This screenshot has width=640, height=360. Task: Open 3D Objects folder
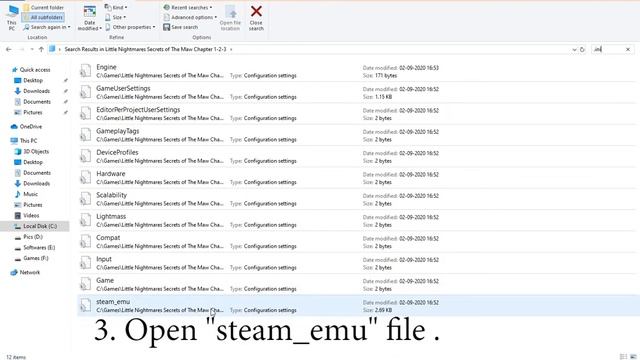point(32,151)
